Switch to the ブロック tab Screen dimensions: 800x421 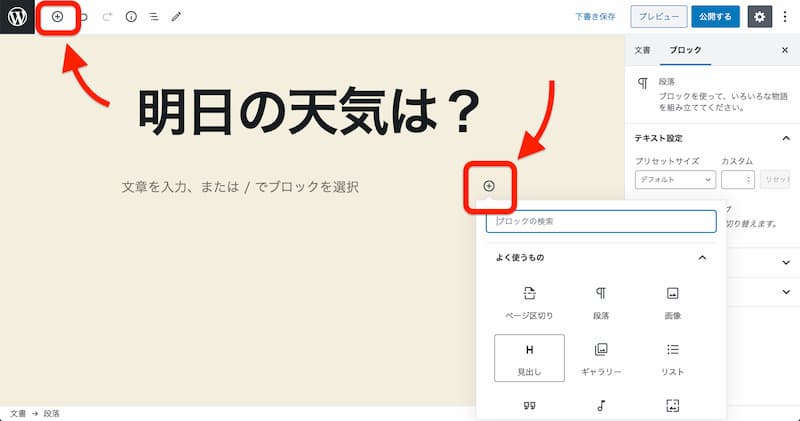685,50
